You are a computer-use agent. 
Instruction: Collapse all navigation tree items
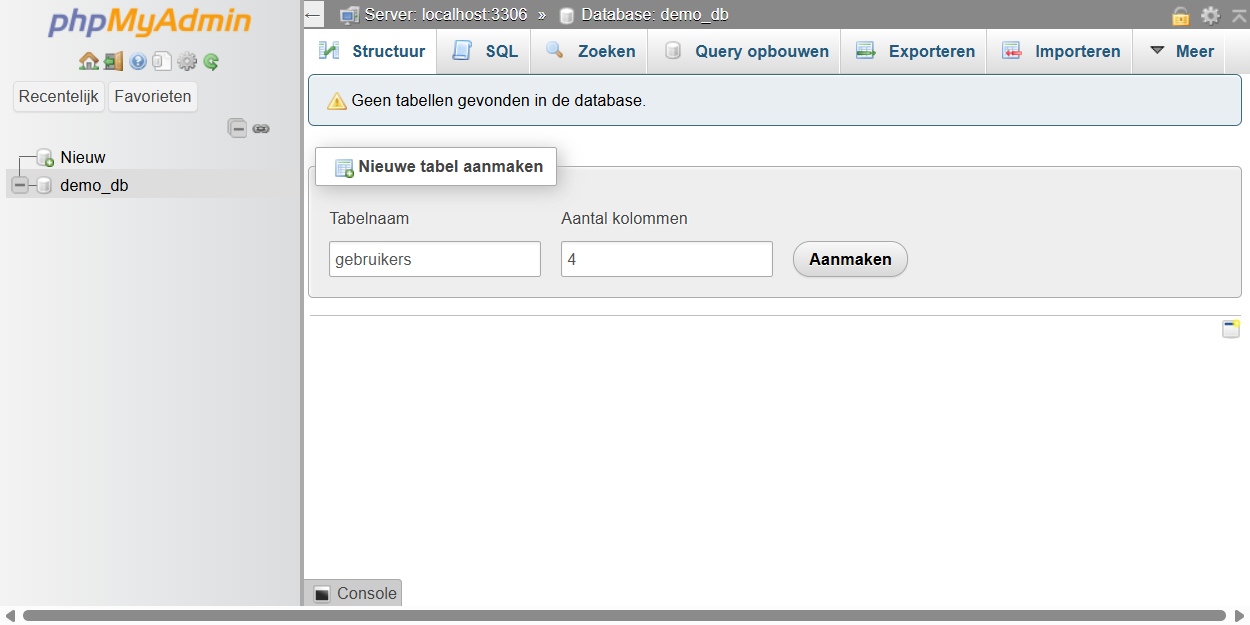(237, 128)
